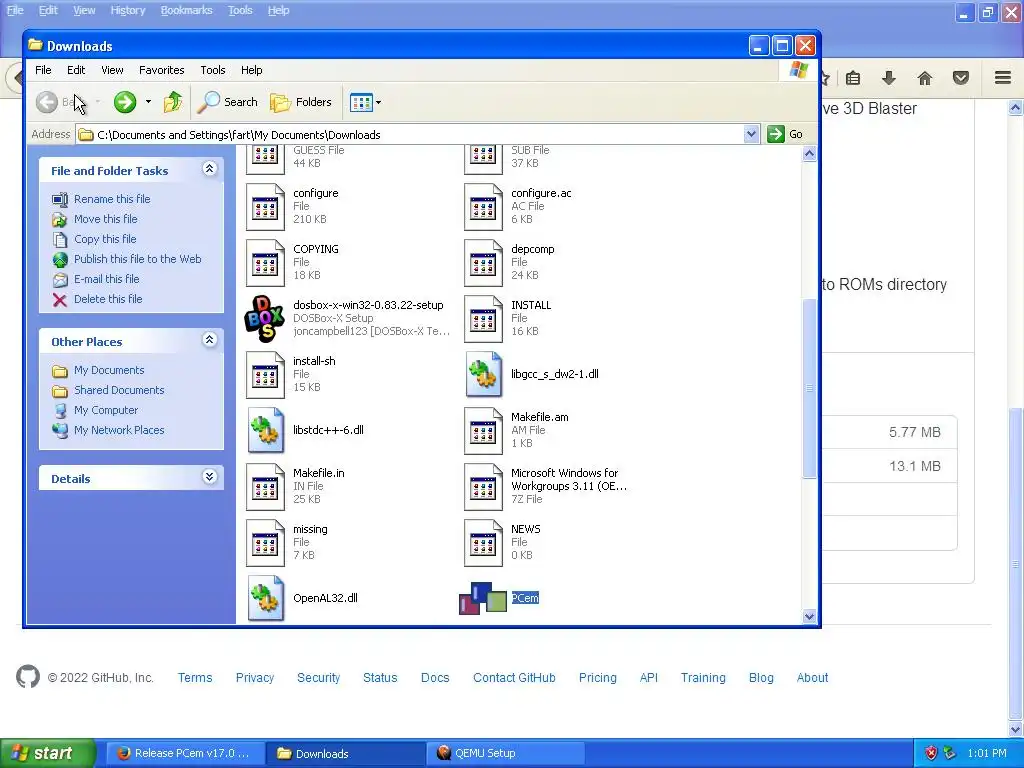Open Explorer View menu
Screen dimensions: 1024x768
coord(112,70)
